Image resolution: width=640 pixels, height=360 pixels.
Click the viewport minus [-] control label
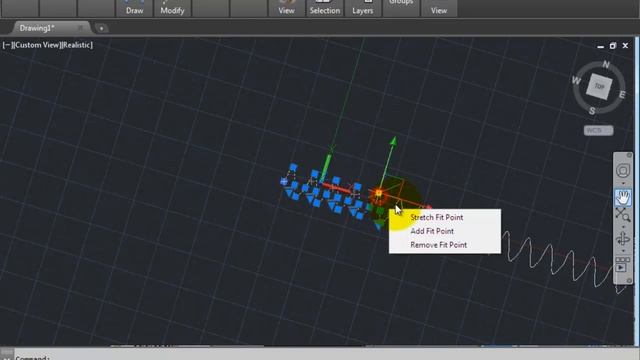[7, 45]
